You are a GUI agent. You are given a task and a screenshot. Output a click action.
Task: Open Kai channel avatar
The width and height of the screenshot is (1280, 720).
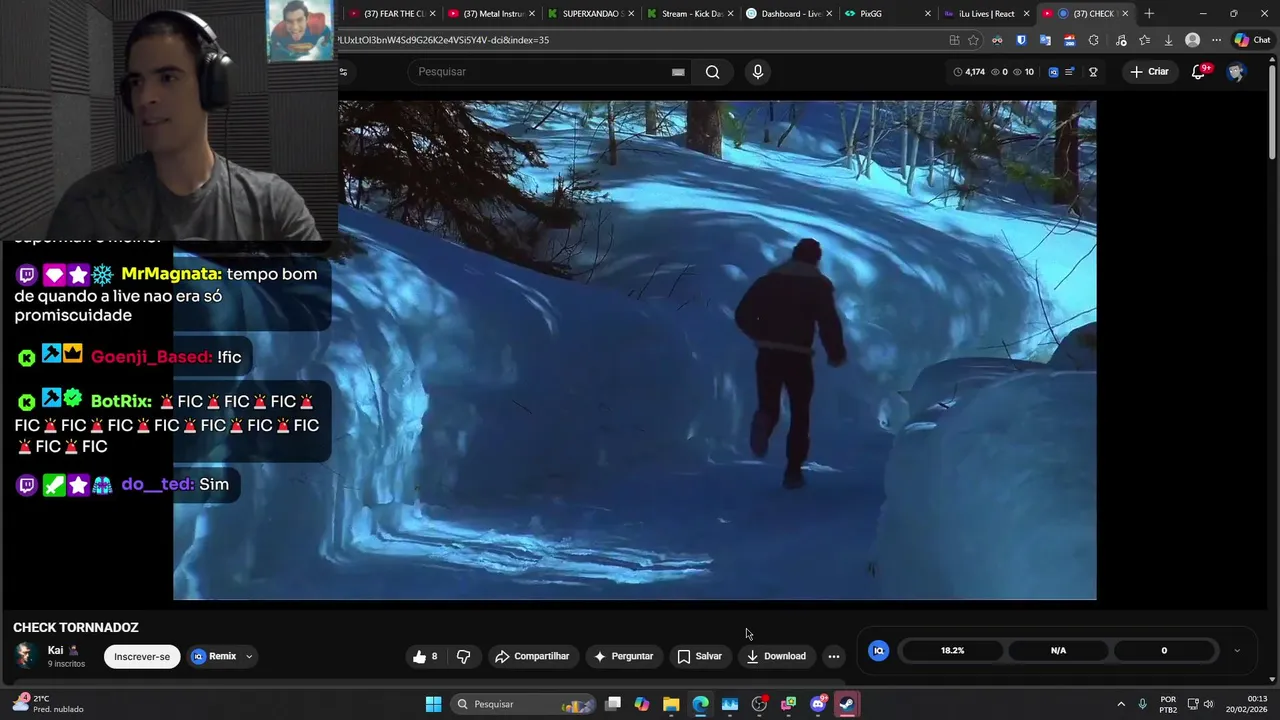point(25,655)
